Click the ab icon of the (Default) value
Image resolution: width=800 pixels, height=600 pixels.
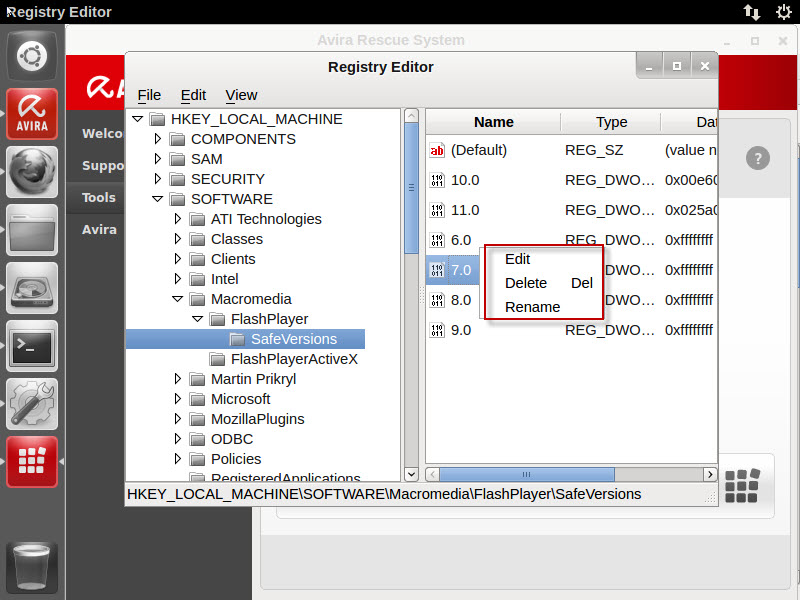coord(437,150)
